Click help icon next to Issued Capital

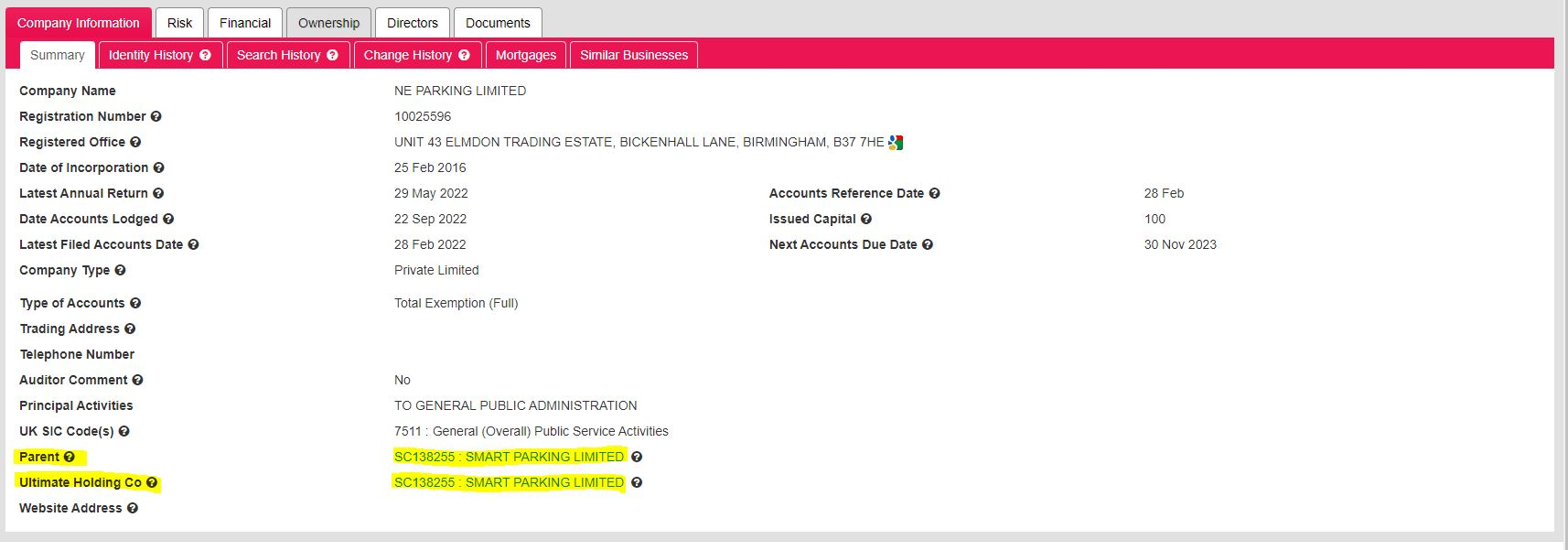click(866, 219)
